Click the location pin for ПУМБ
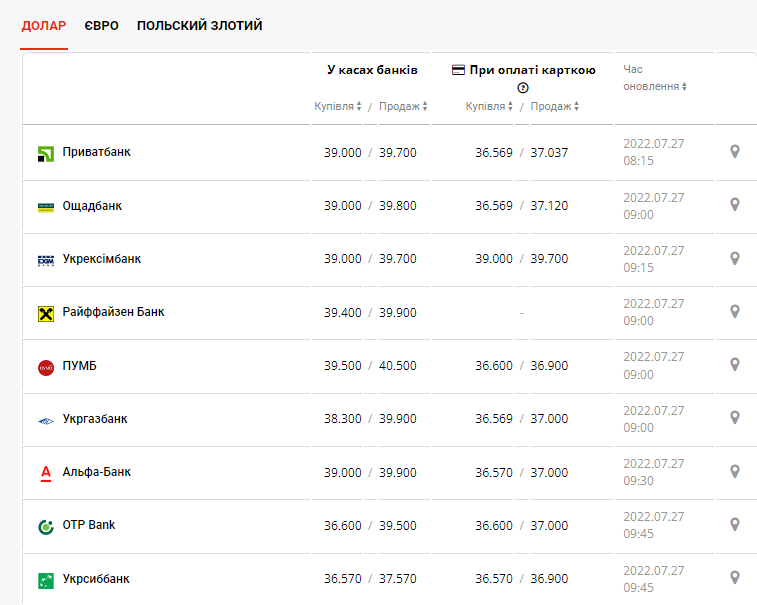 point(735,365)
